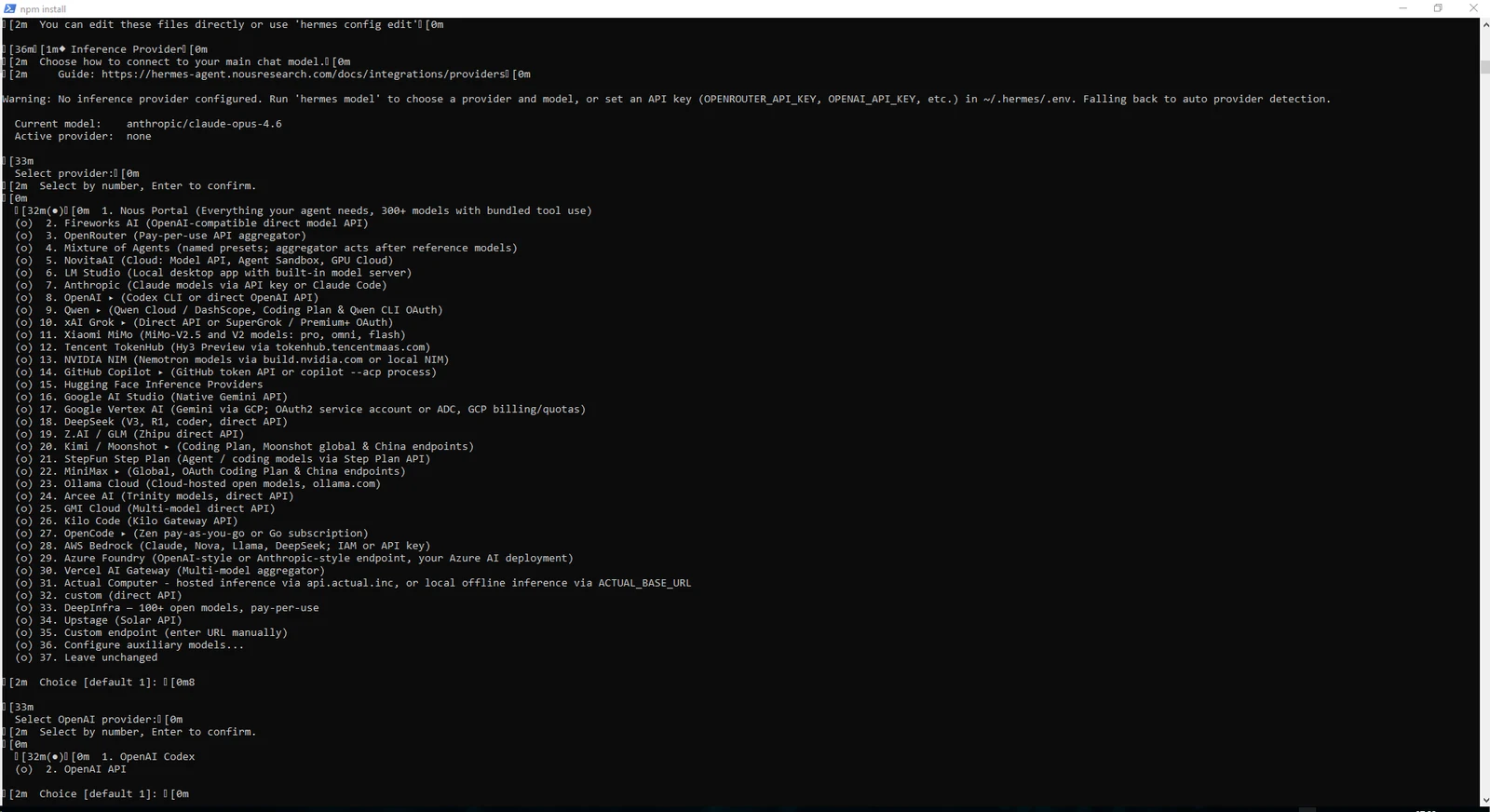Click the '5. NovitaAI' option line
The width and height of the screenshot is (1490, 812).
click(x=204, y=260)
